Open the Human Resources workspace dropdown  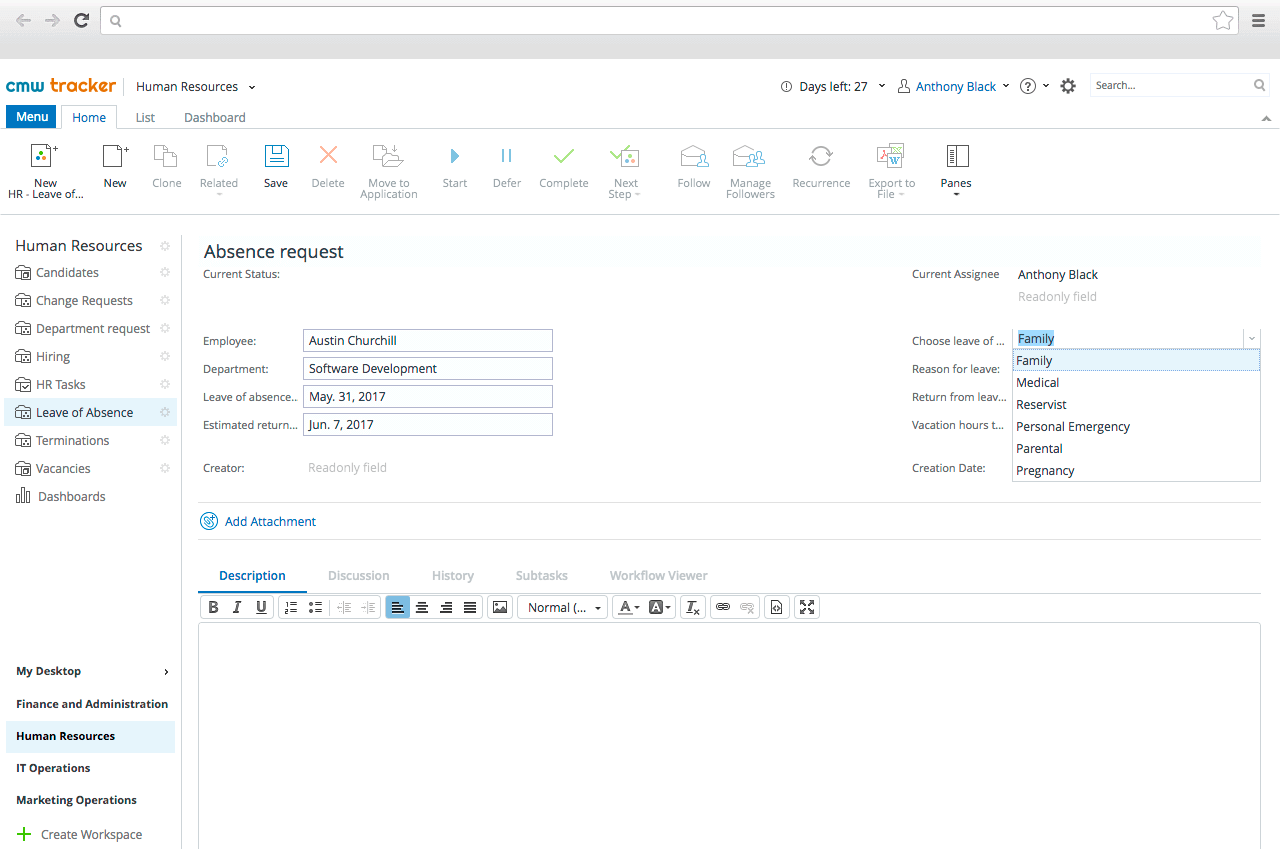252,87
